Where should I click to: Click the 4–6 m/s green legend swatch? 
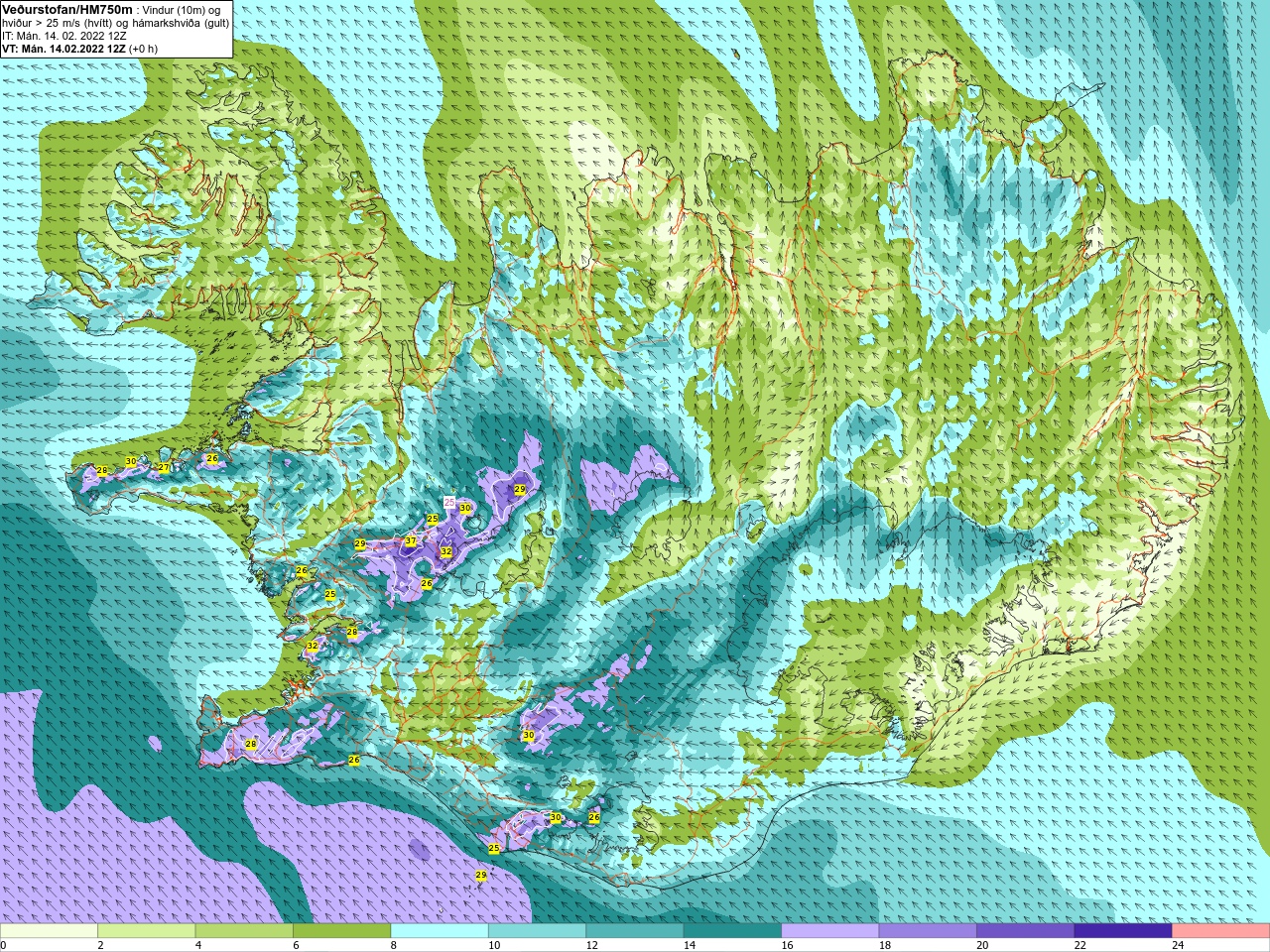click(x=244, y=931)
